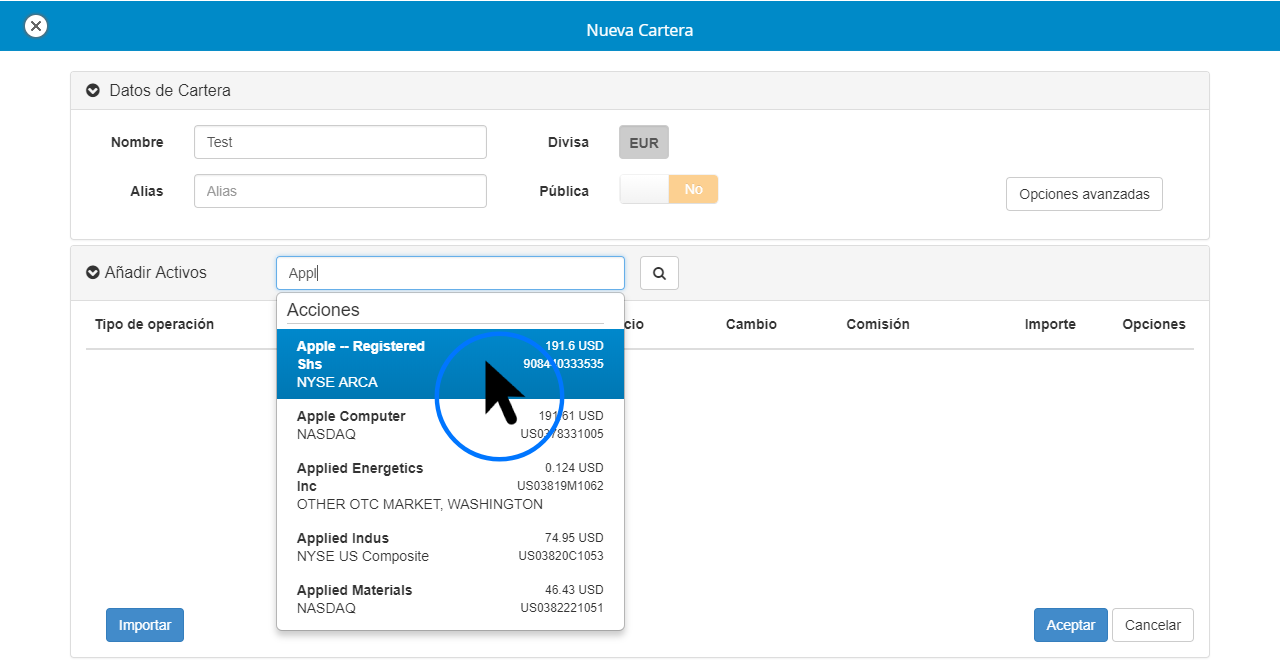The height and width of the screenshot is (662, 1280).
Task: Toggle the Pública switch
Action: pyautogui.click(x=668, y=190)
